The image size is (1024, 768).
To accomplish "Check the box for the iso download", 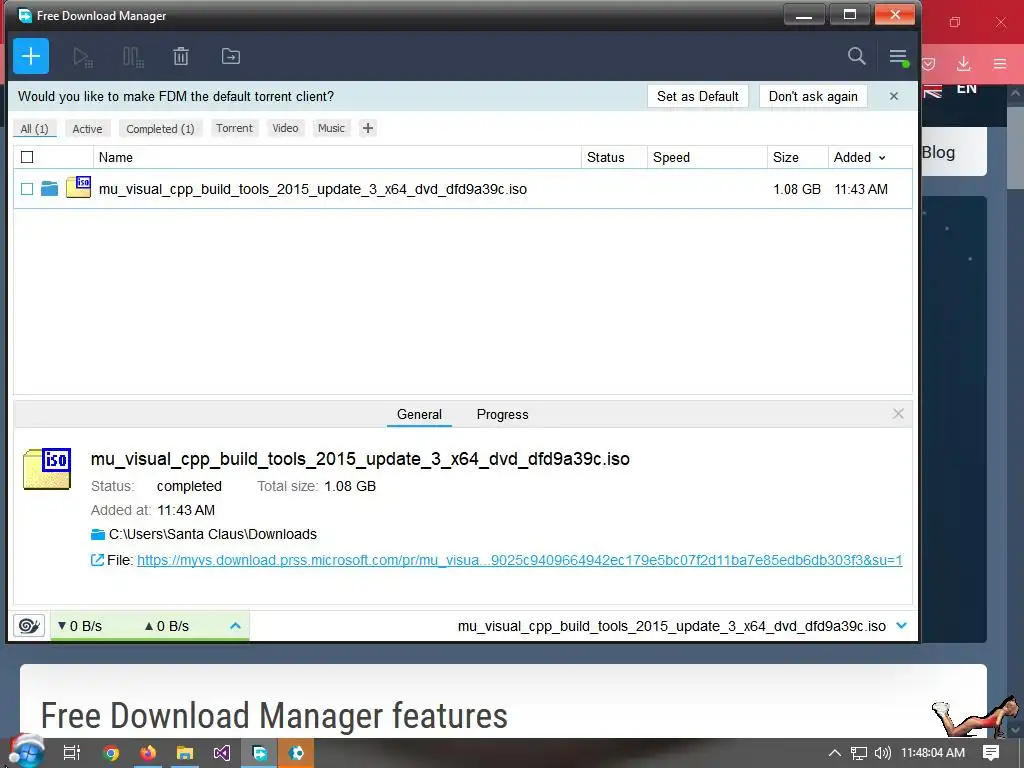I will [x=27, y=189].
